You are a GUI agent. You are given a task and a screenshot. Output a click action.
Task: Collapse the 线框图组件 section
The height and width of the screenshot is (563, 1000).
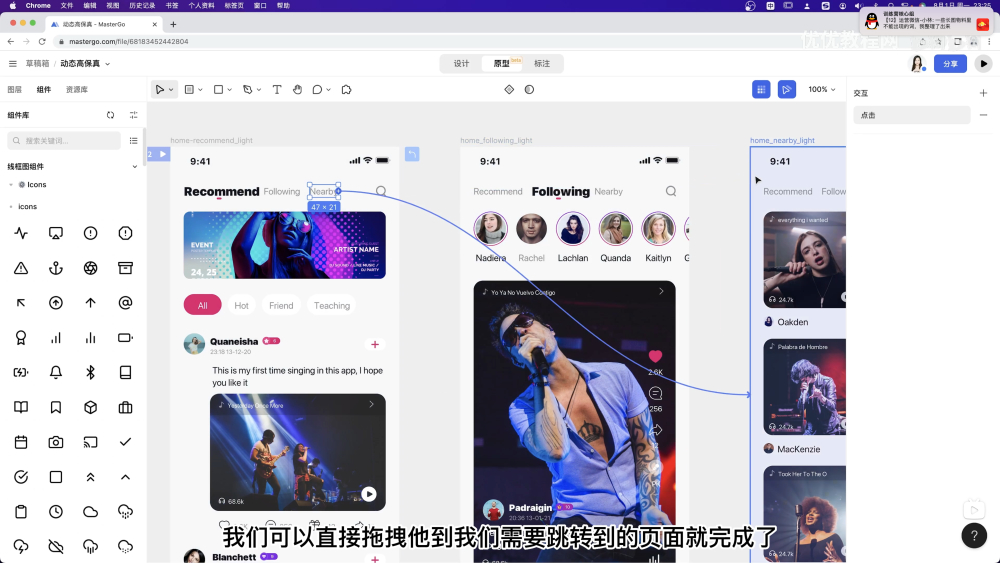[x=135, y=166]
